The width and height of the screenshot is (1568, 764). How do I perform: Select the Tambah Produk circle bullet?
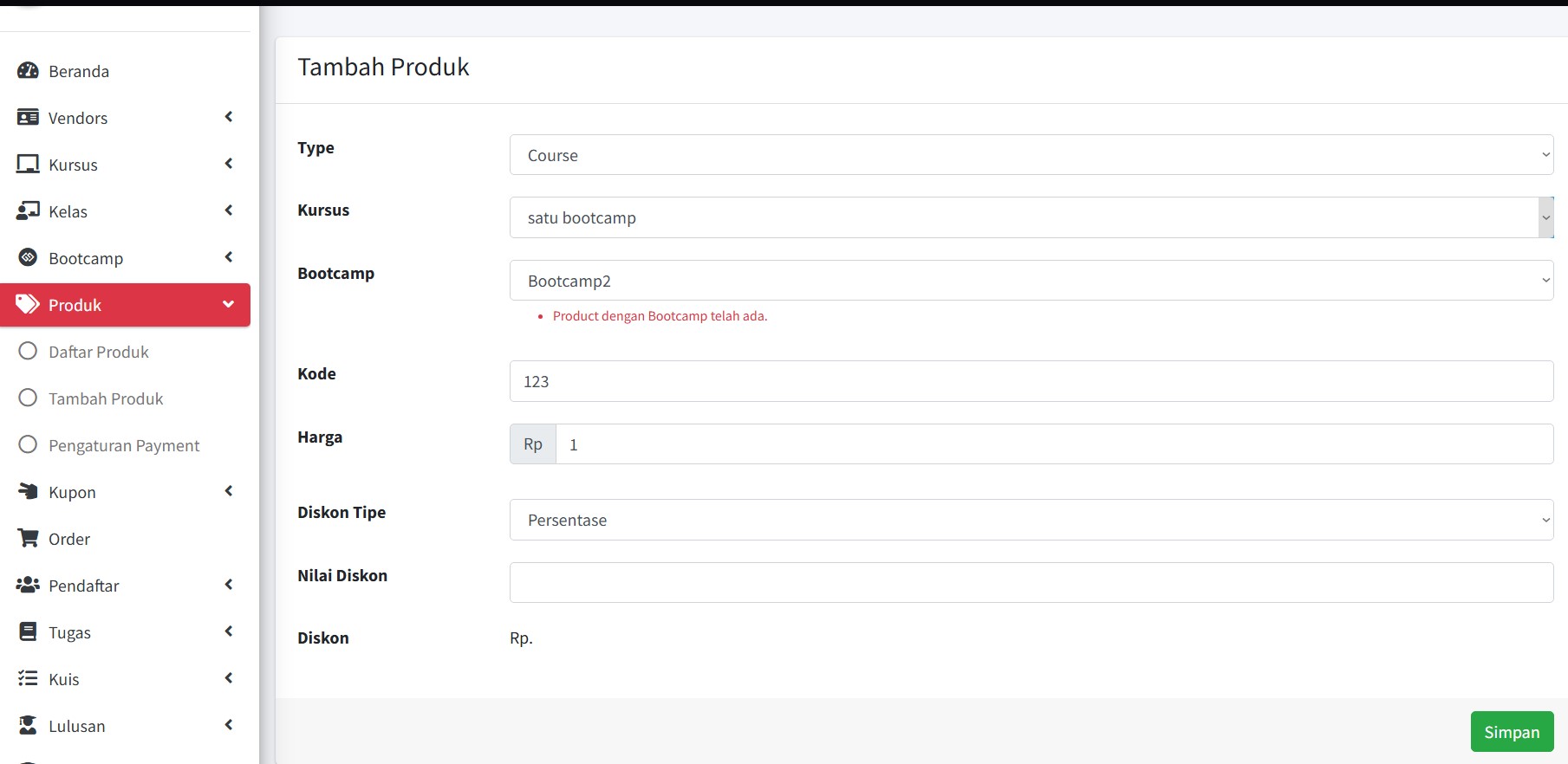(x=28, y=398)
